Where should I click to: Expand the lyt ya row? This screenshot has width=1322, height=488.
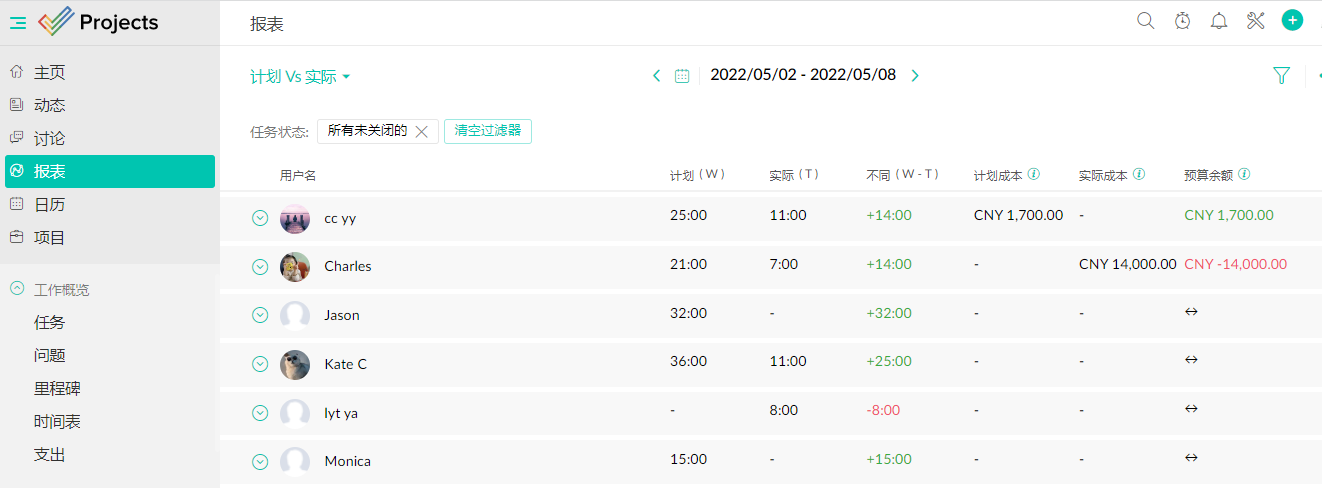pyautogui.click(x=260, y=413)
